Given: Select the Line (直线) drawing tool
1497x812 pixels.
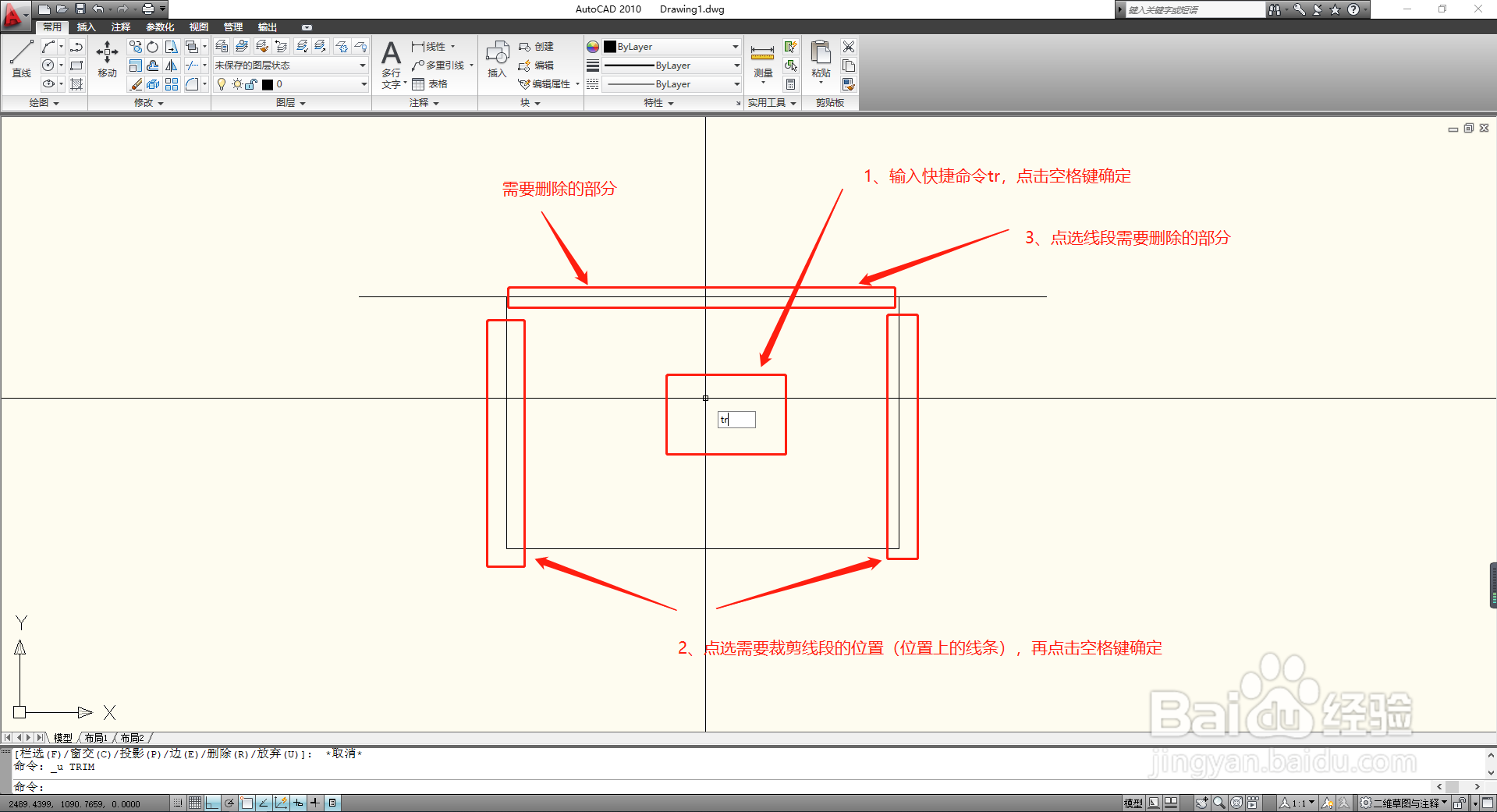Looking at the screenshot, I should (21, 59).
